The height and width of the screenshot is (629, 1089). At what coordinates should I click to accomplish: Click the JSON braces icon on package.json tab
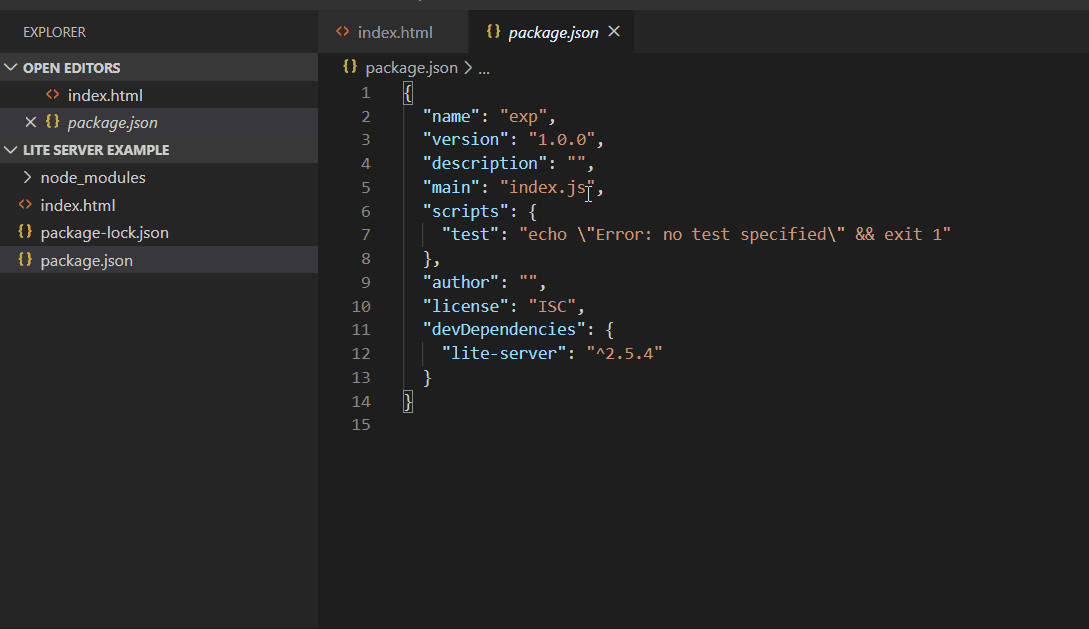click(x=493, y=32)
